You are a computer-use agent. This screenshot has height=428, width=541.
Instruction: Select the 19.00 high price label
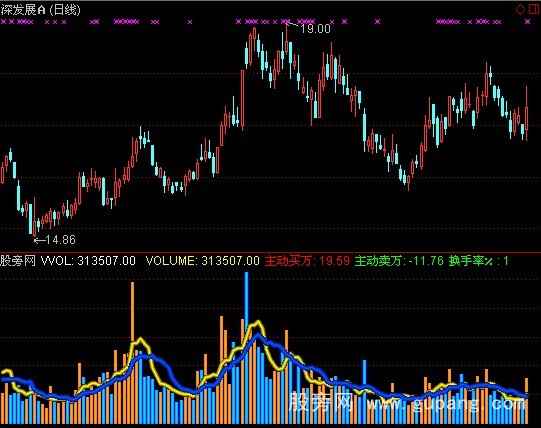315,29
